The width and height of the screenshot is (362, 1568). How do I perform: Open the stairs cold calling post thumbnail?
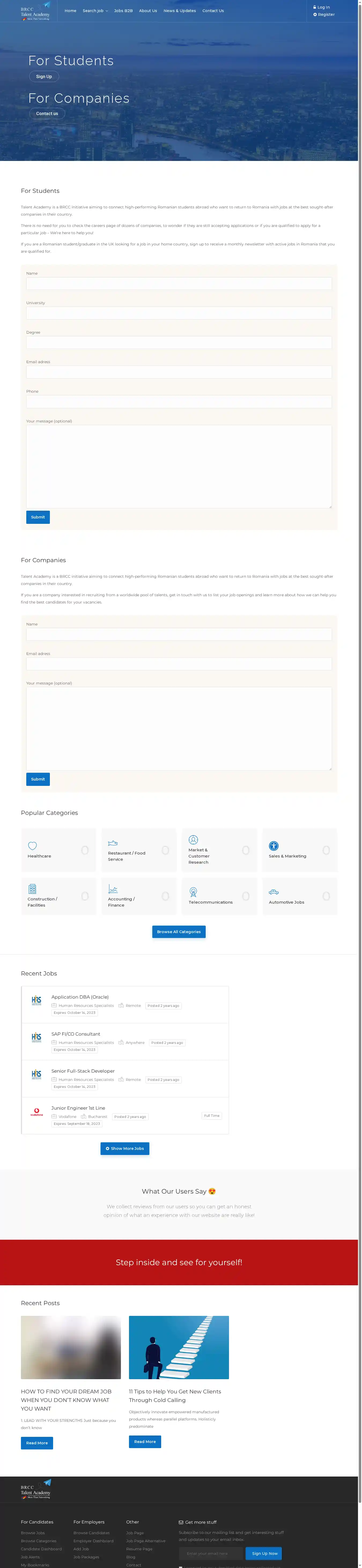[x=179, y=1347]
